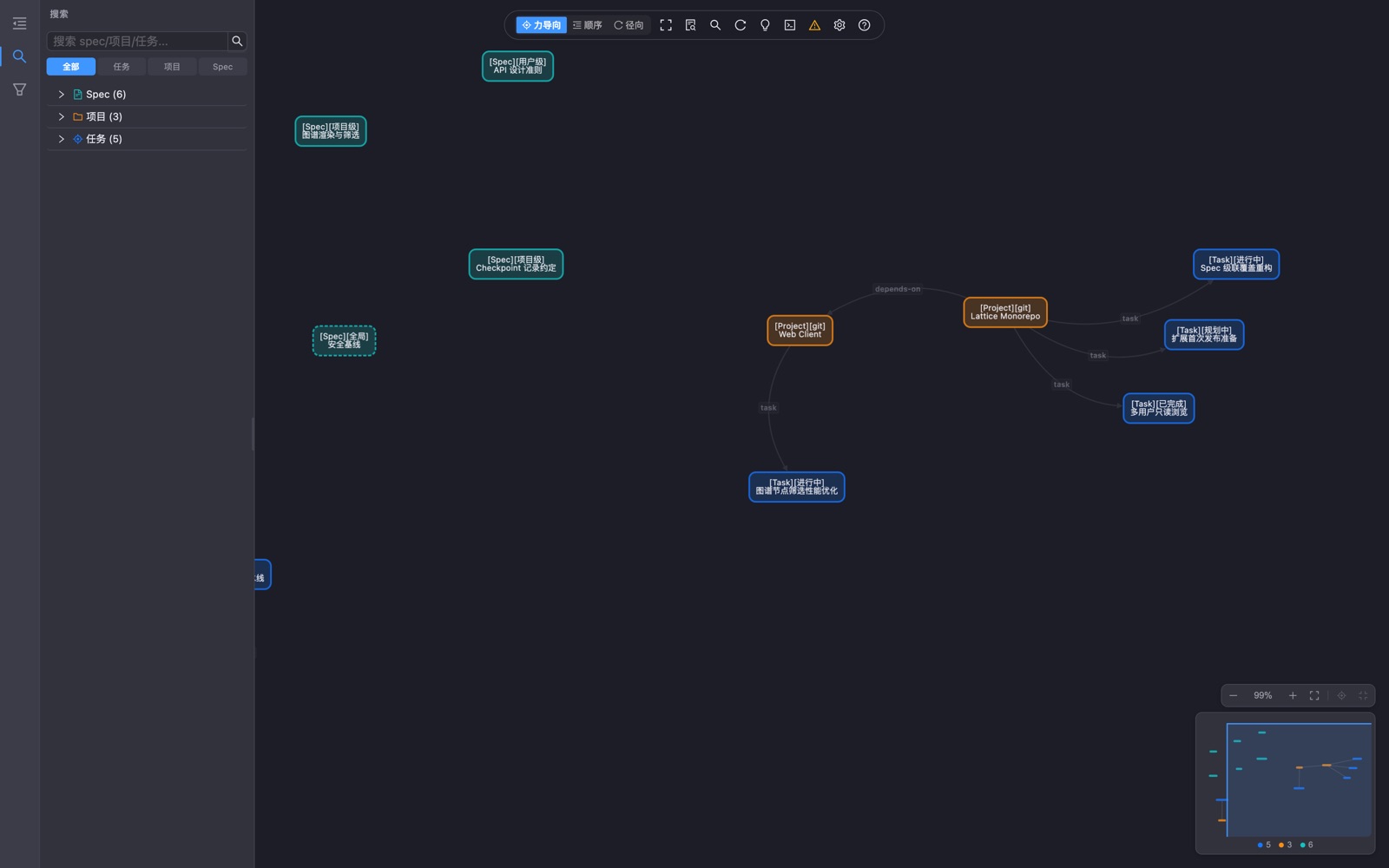This screenshot has width=1389, height=868.
Task: Open help via the question mark icon
Action: click(864, 25)
